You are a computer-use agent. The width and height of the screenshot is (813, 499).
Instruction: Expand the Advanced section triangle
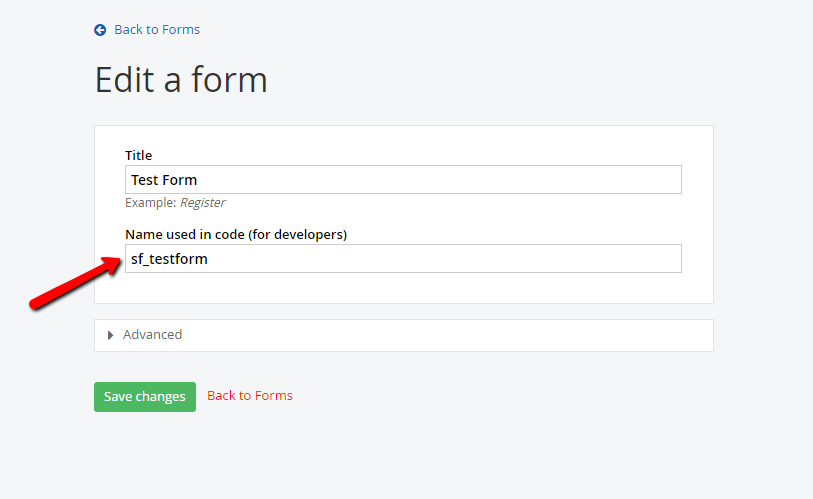(110, 335)
